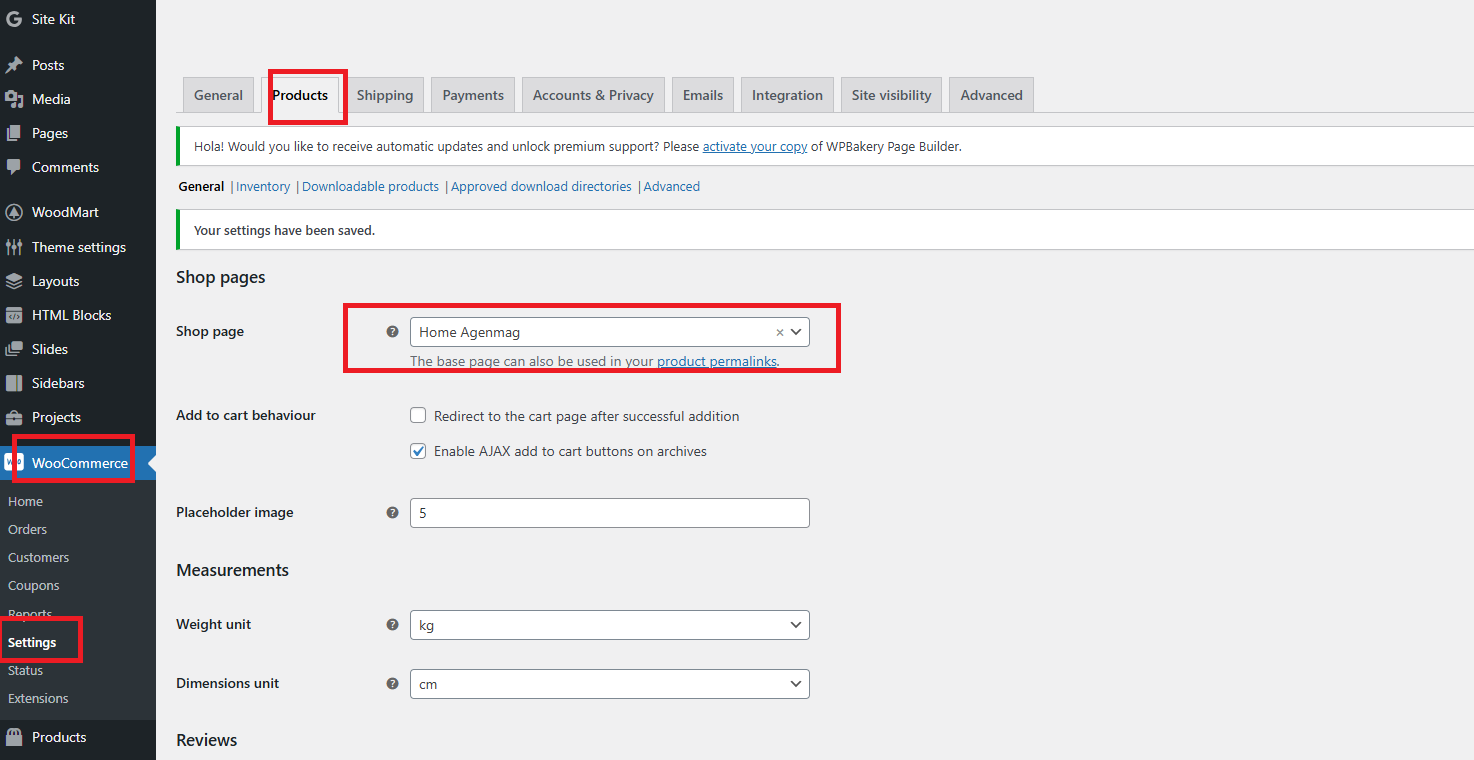Image resolution: width=1474 pixels, height=760 pixels.
Task: Open the Site visibility tab
Action: tap(891, 95)
